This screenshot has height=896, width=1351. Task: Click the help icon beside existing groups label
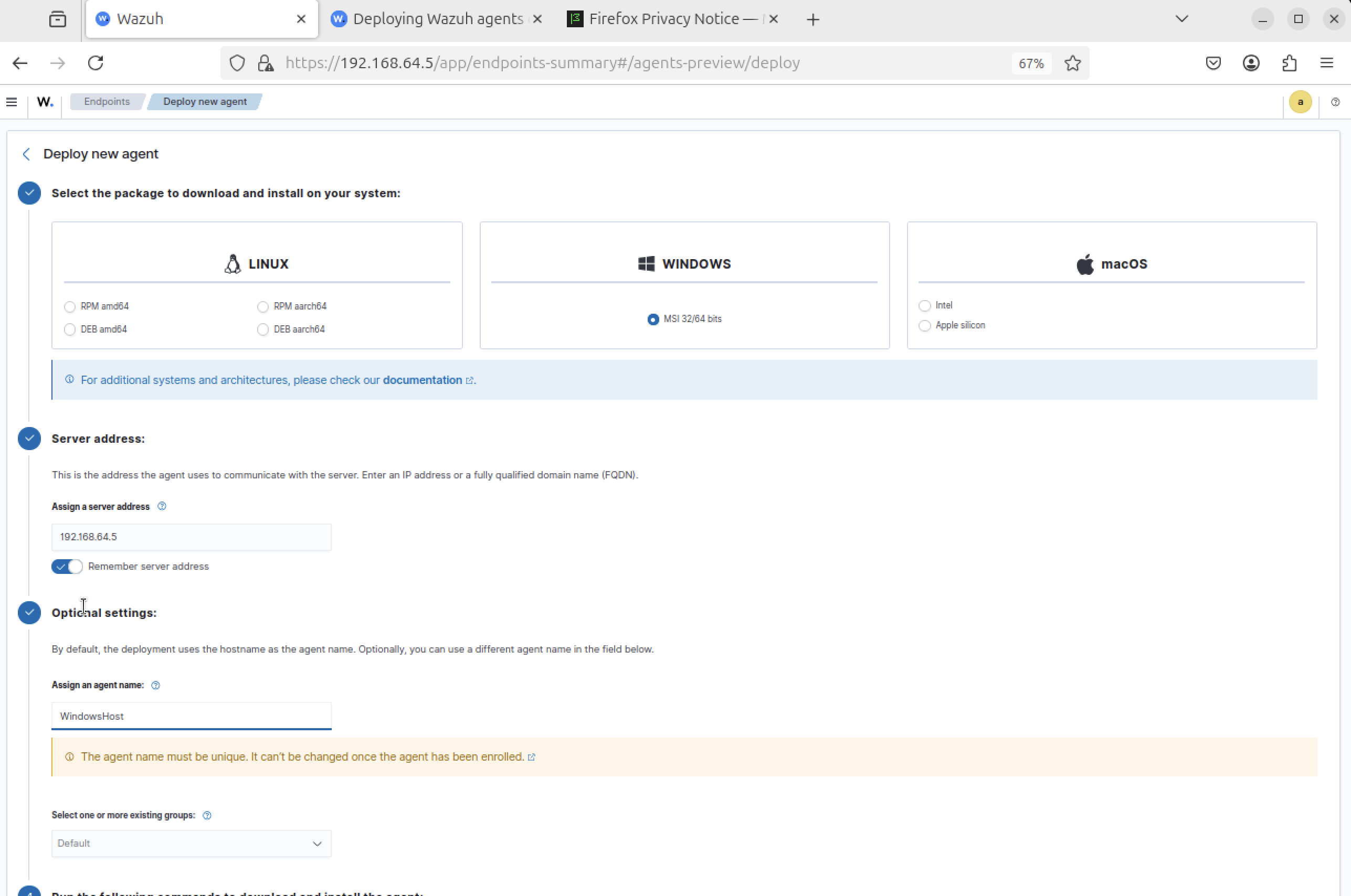point(207,815)
